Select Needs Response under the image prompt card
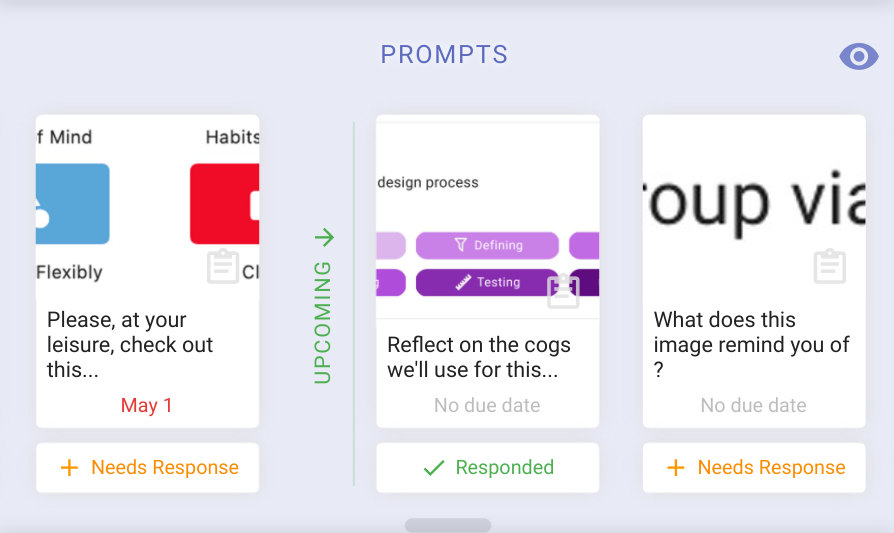894x533 pixels. click(754, 467)
